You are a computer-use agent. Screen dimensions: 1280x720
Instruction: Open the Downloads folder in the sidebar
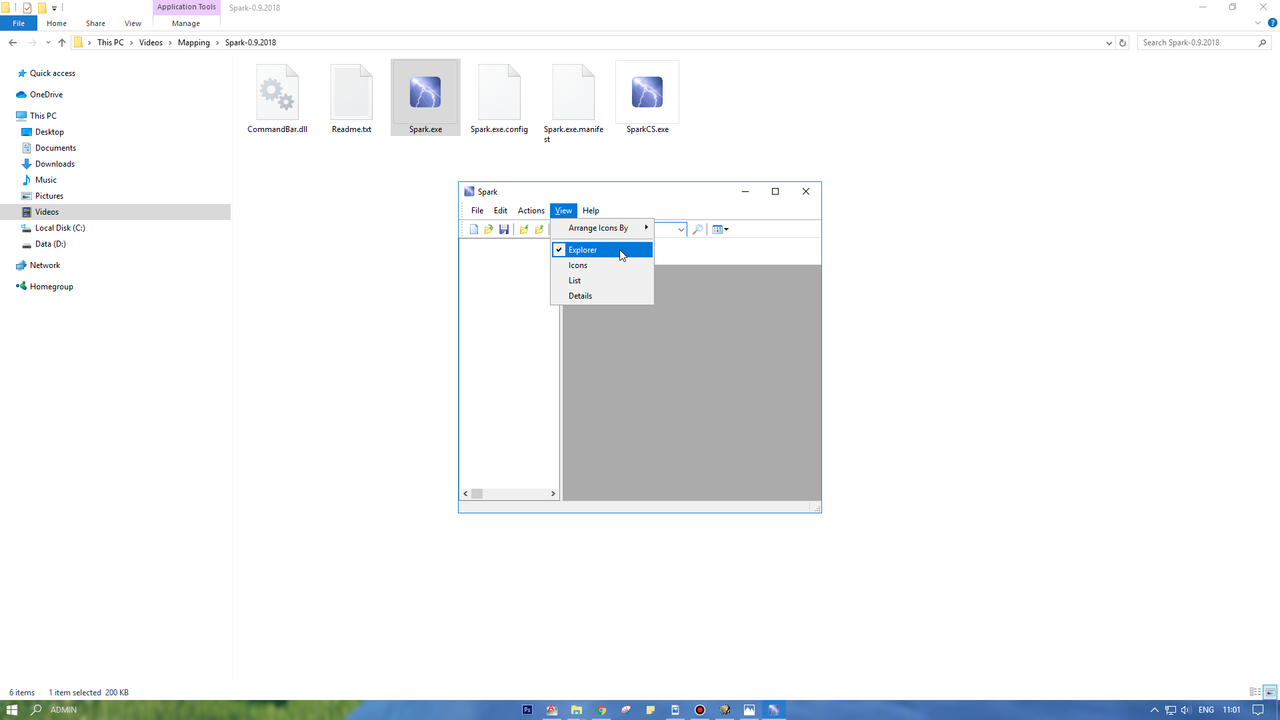click(x=54, y=164)
